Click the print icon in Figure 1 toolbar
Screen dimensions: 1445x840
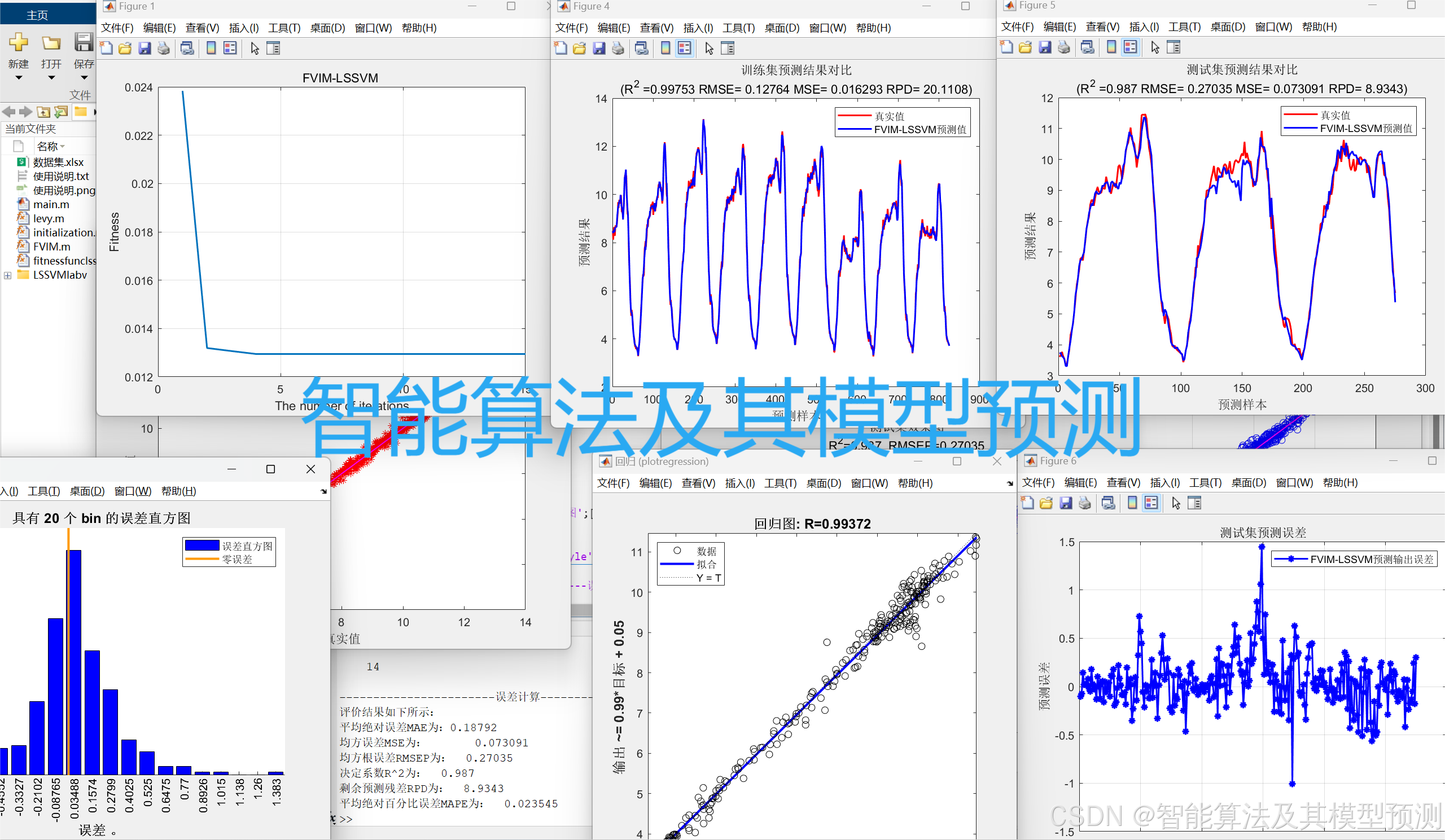164,48
